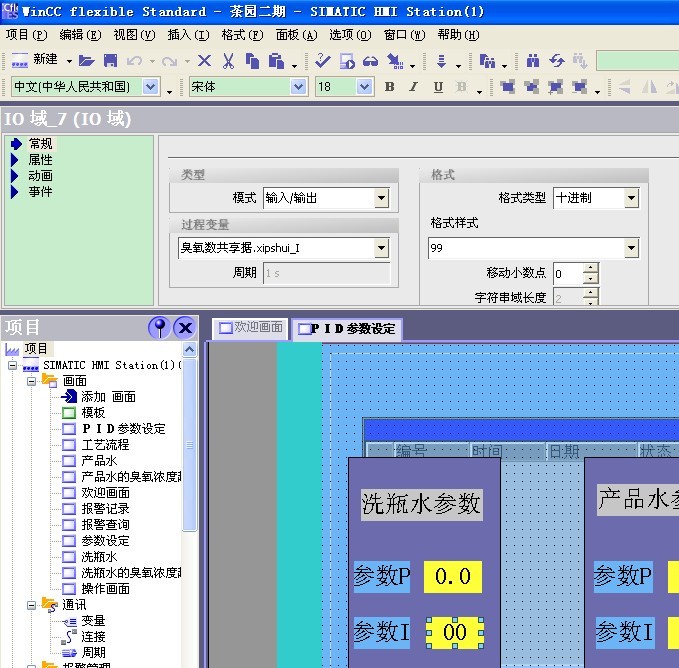The width and height of the screenshot is (679, 668).
Task: Click the Check consistency checkmark icon
Action: pyautogui.click(x=323, y=61)
